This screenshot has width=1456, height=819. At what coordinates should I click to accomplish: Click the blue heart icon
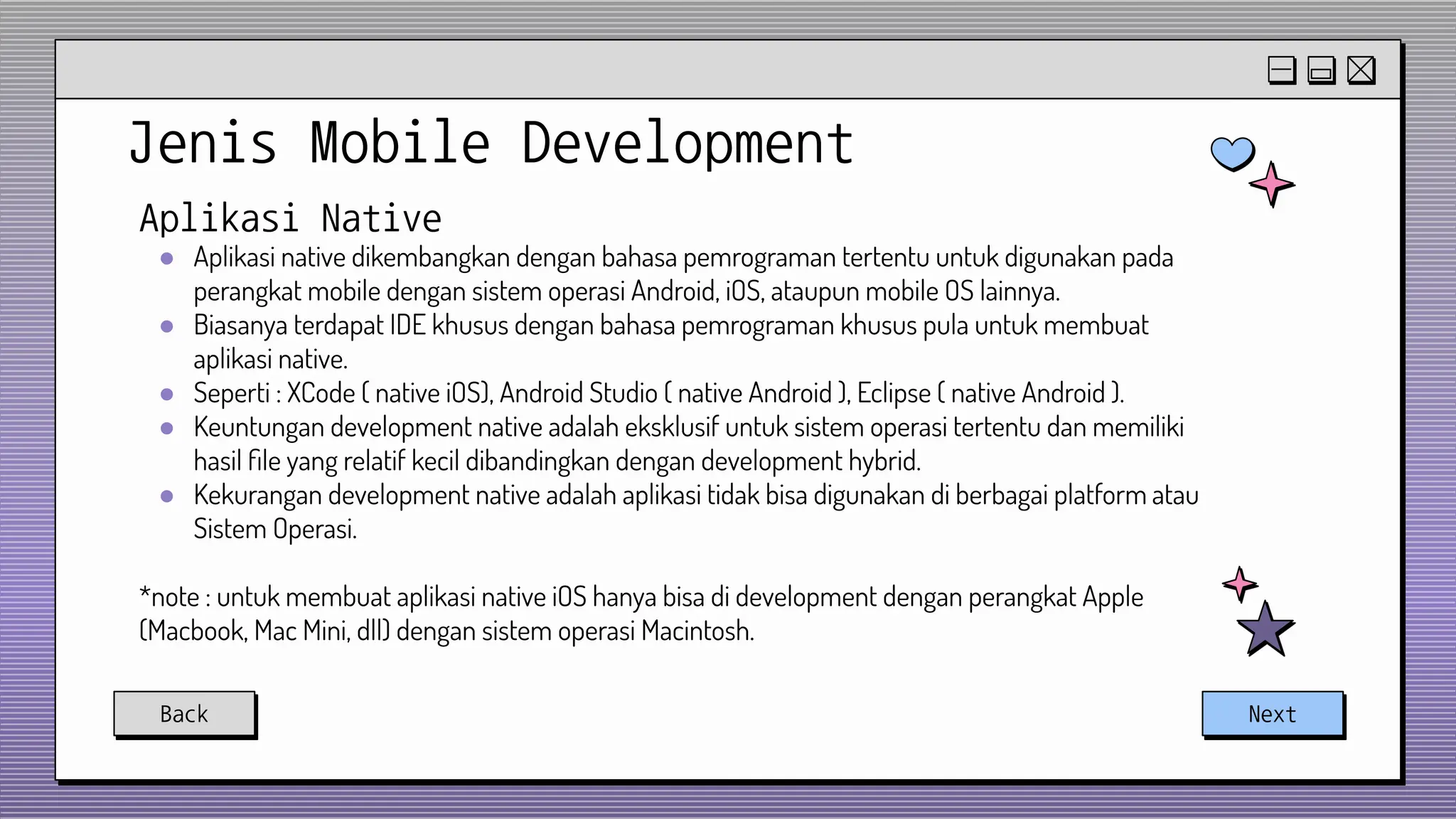coord(1233,154)
